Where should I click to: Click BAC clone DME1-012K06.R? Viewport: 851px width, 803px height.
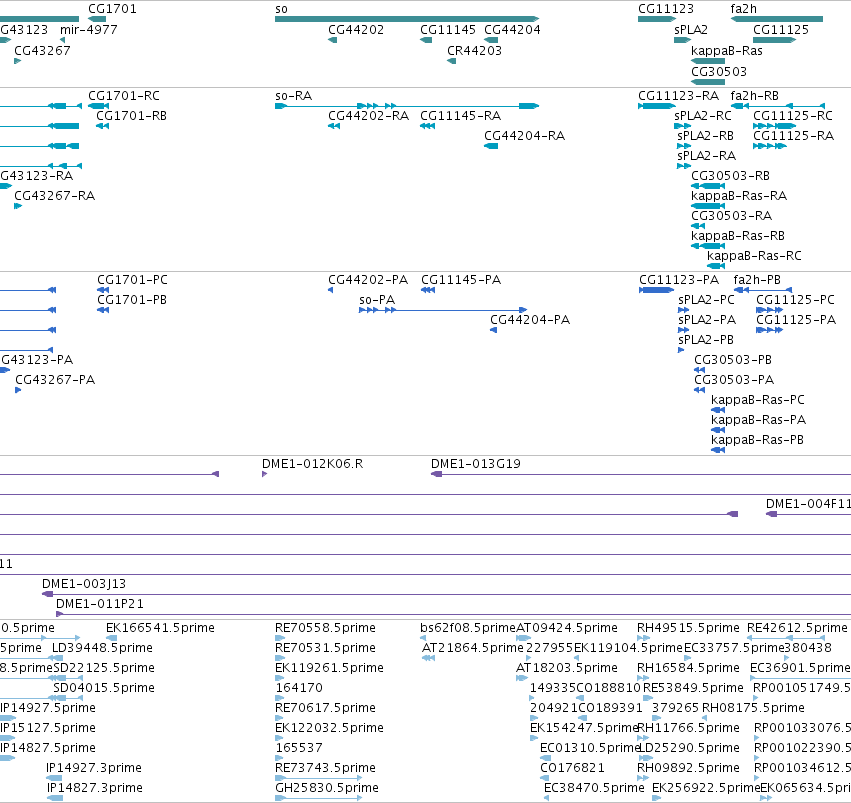click(313, 464)
